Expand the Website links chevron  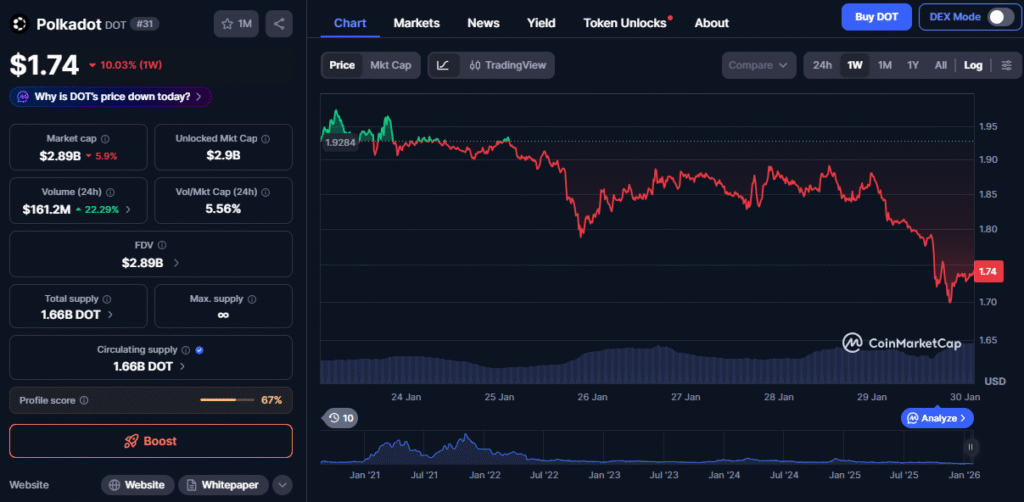[283, 485]
